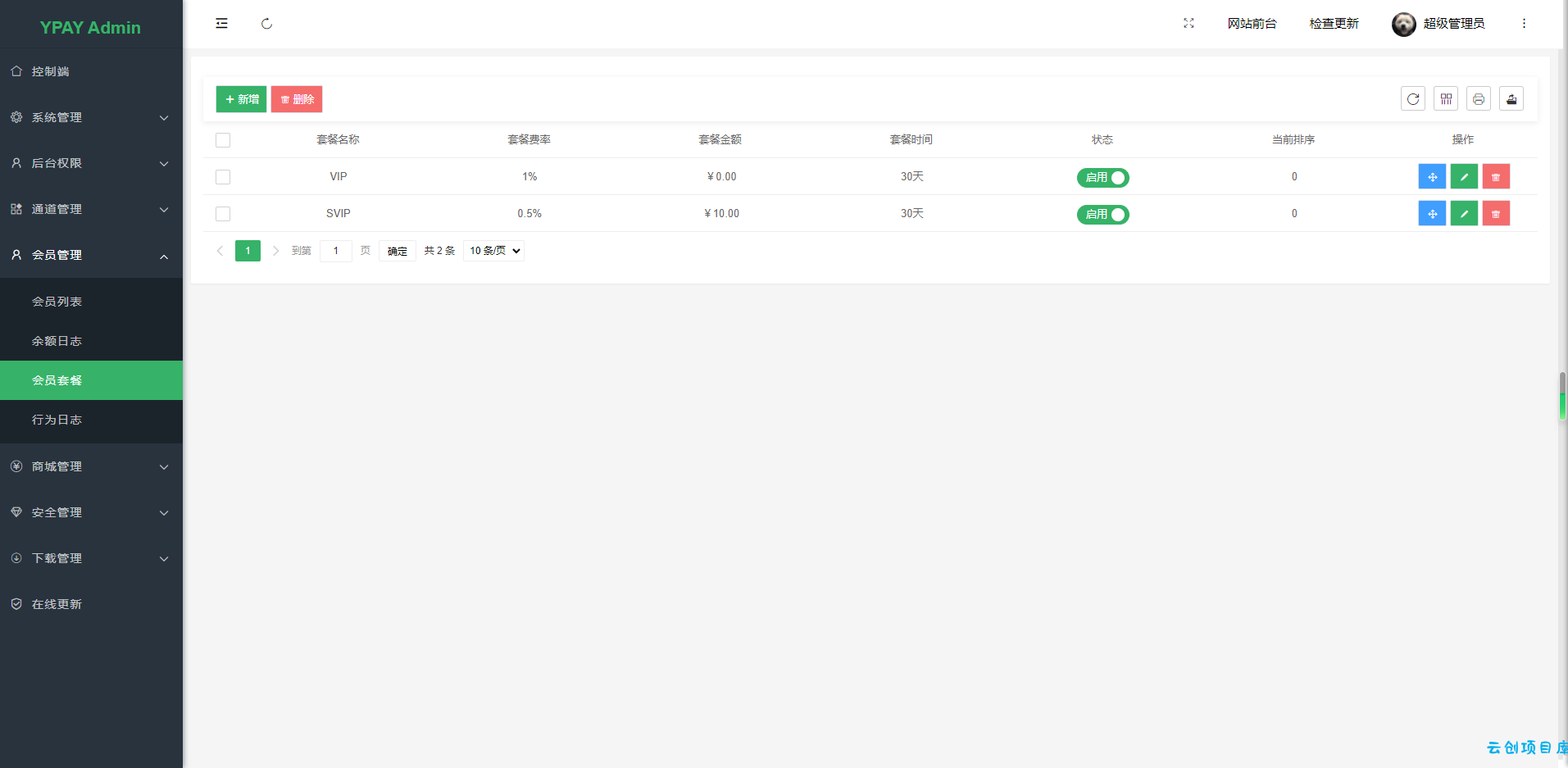Expand the 系统管理 menu
This screenshot has height=768, width=1568.
(91, 117)
